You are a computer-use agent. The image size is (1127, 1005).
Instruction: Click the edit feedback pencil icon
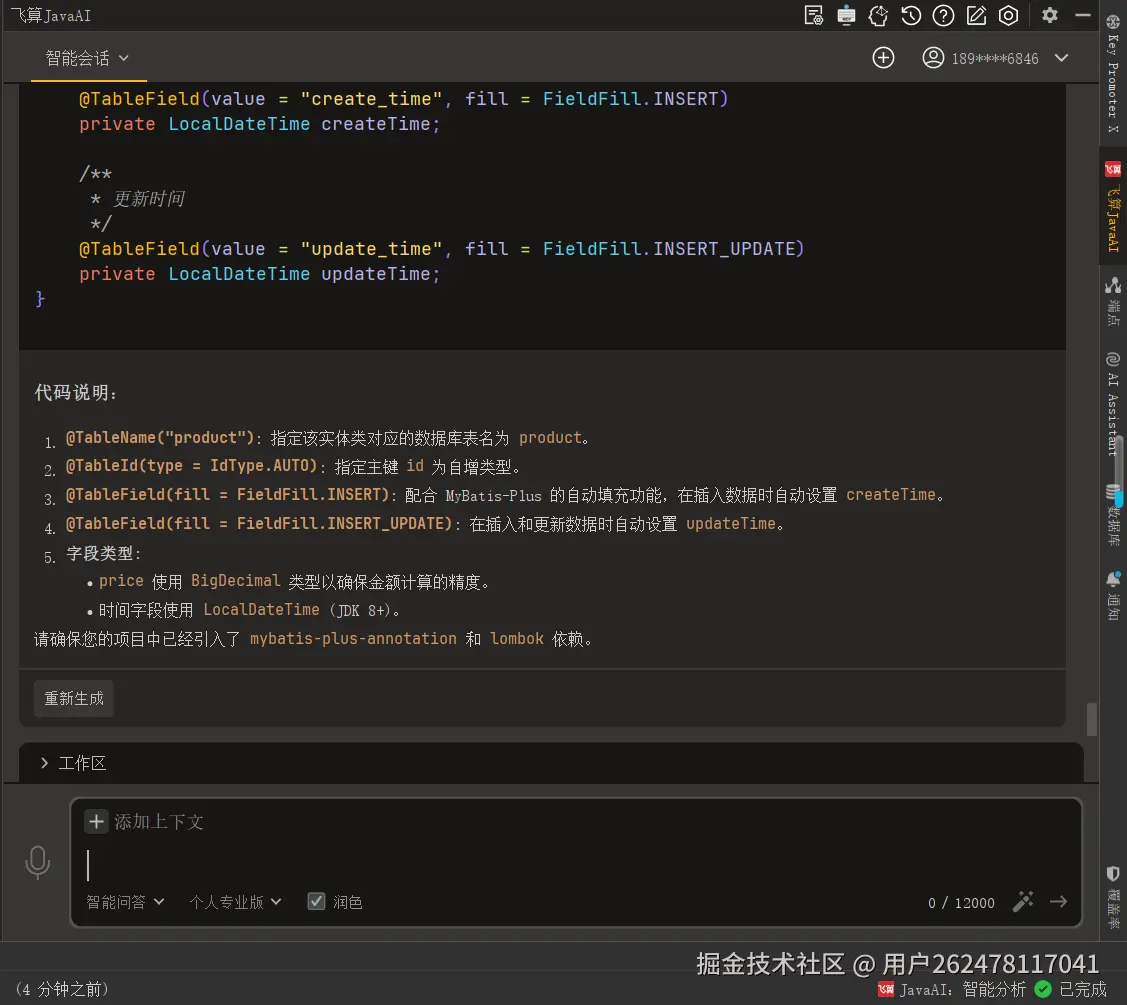976,15
